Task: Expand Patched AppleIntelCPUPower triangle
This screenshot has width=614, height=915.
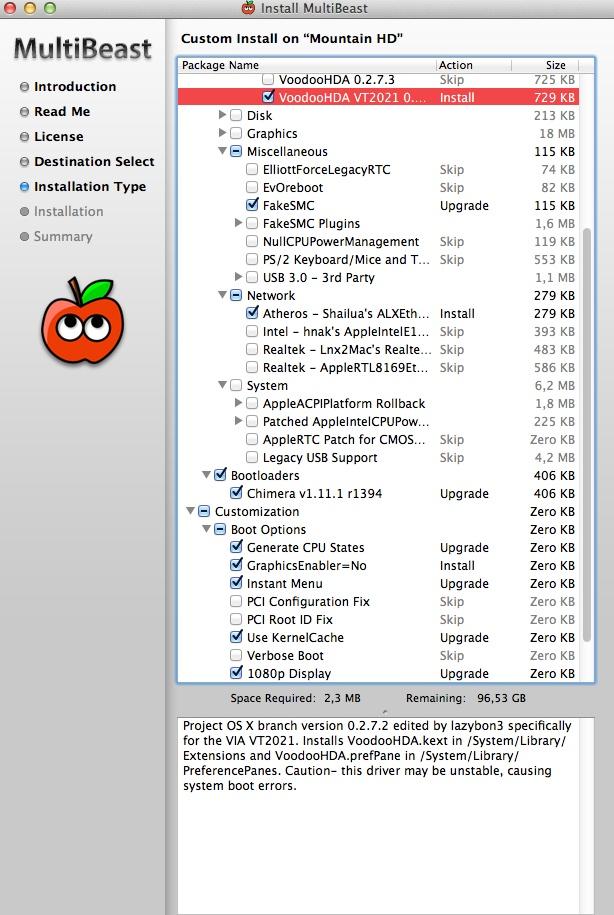Action: [238, 421]
